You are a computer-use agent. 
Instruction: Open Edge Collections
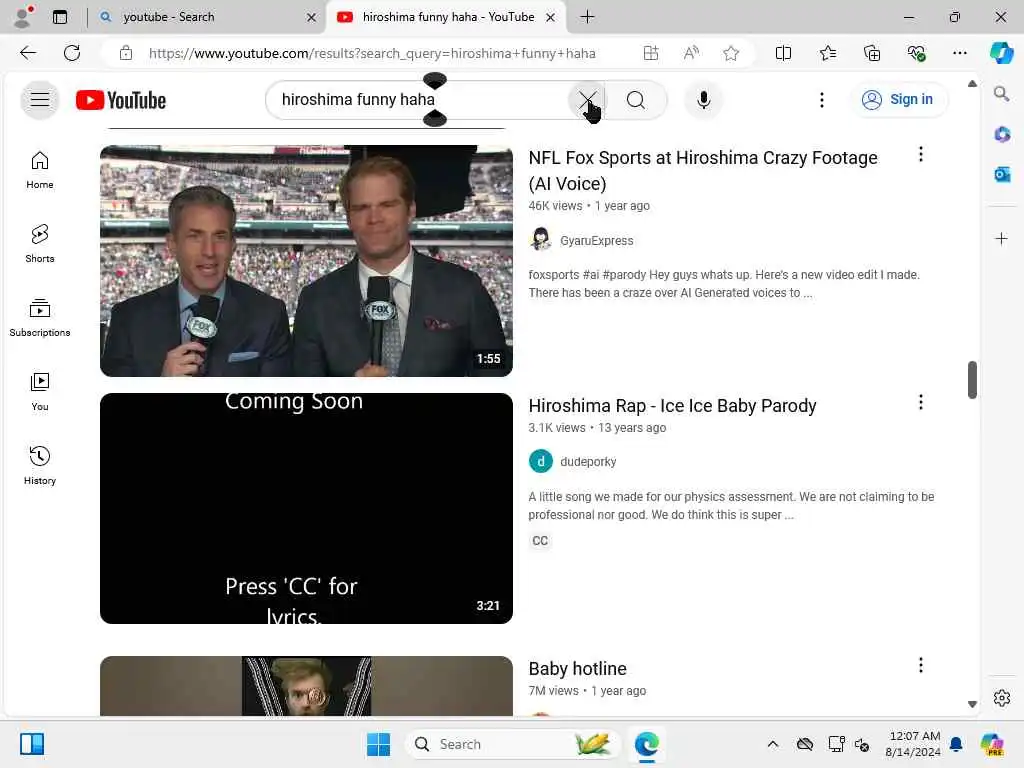(872, 53)
